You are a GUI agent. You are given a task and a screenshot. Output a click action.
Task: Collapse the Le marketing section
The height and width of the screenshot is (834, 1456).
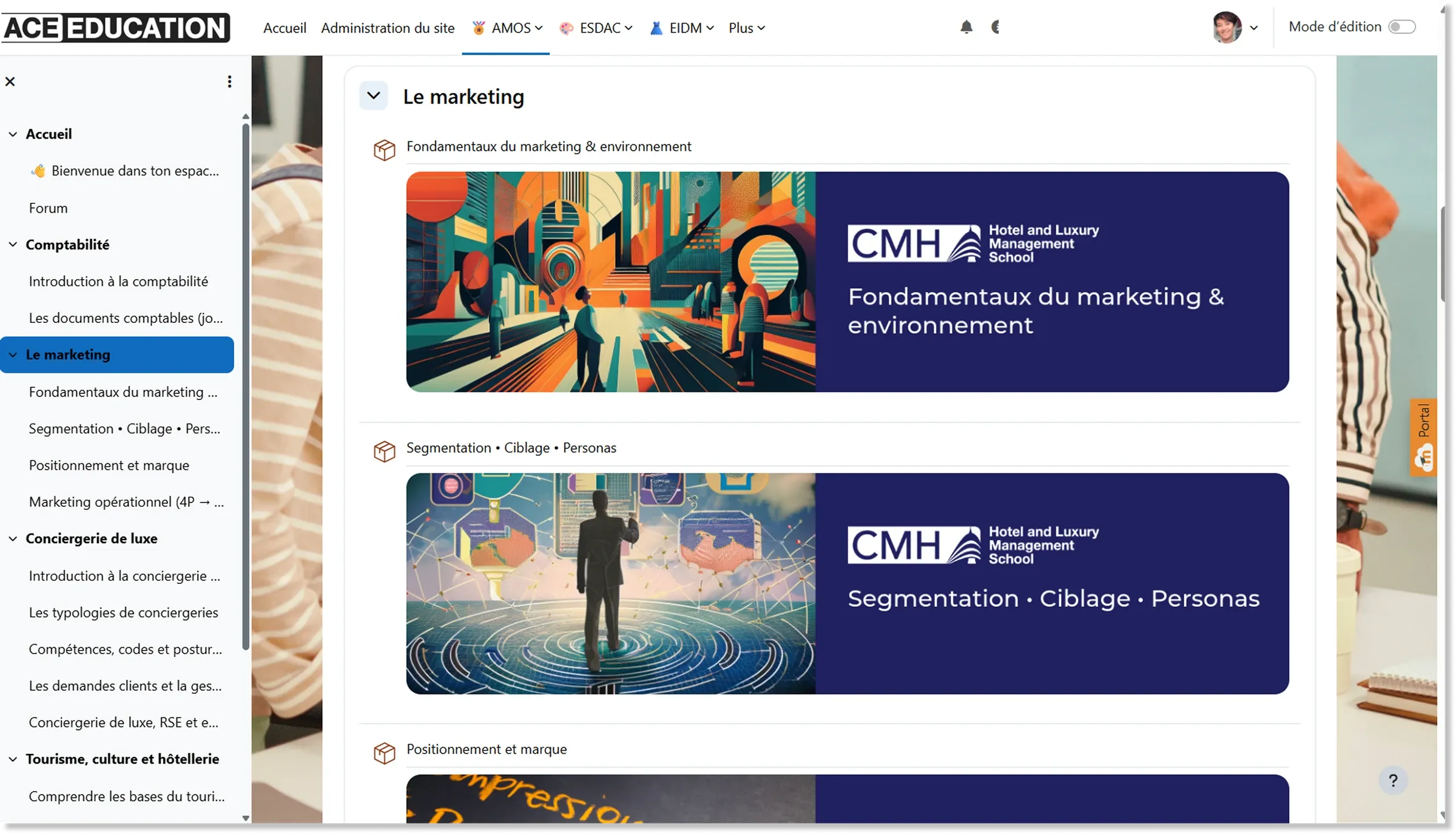point(374,95)
